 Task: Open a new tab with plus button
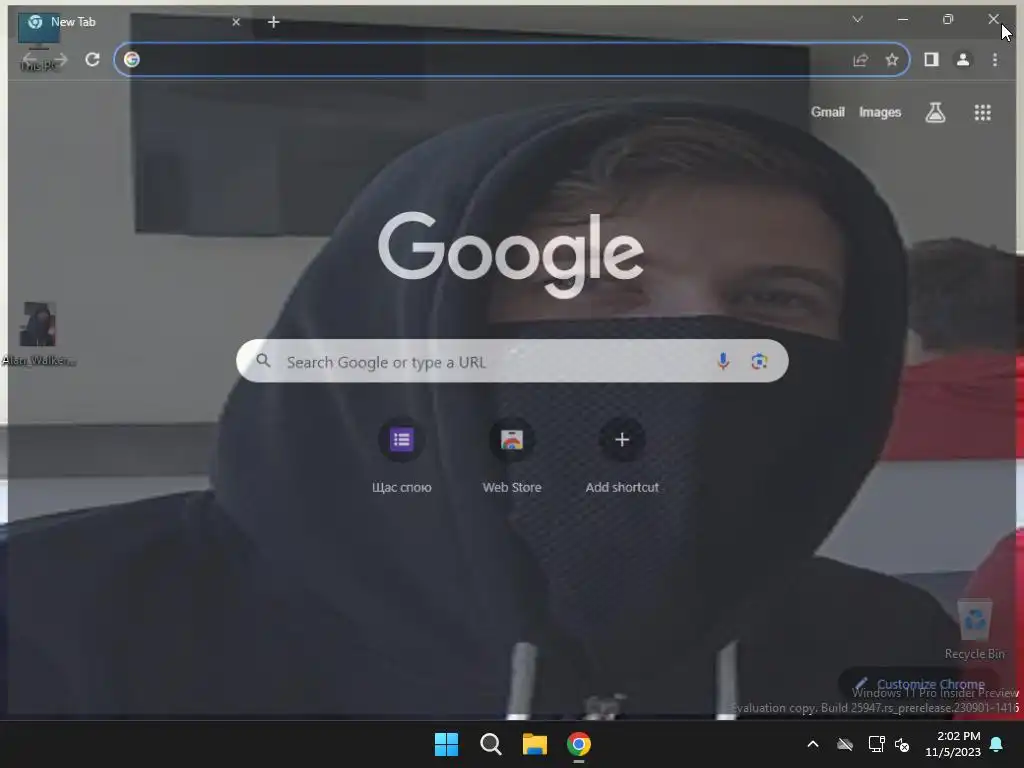(x=274, y=22)
